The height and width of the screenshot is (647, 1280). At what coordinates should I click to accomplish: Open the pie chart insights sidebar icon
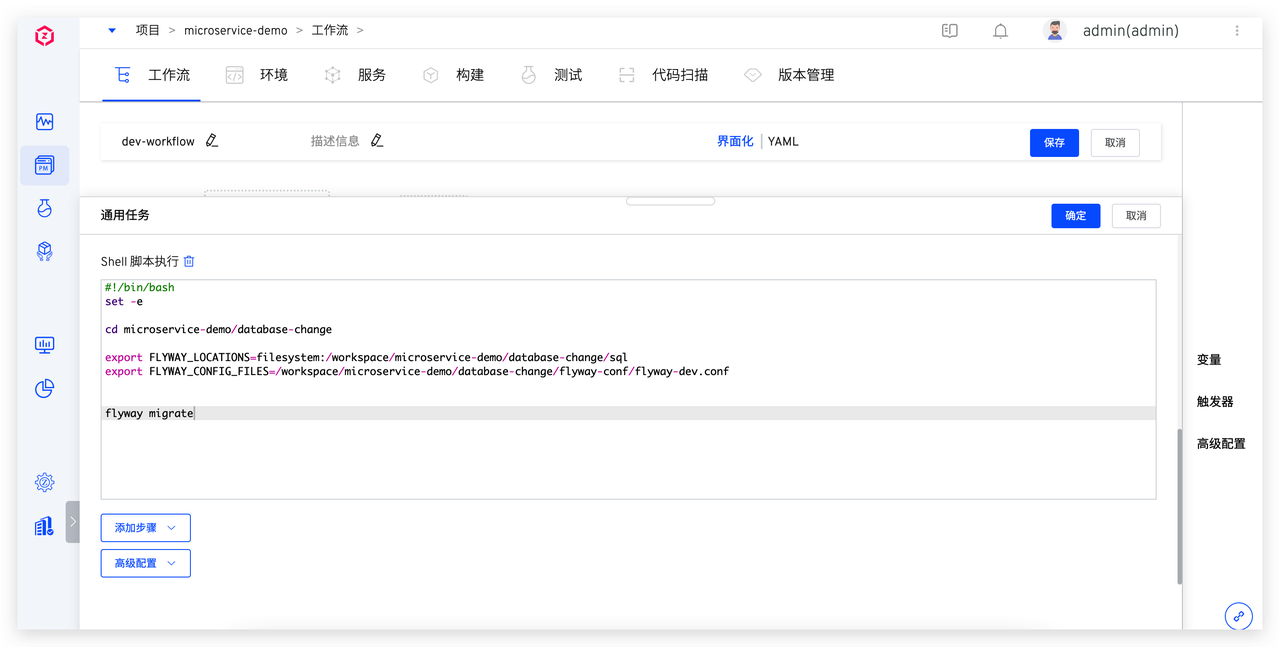click(x=44, y=388)
